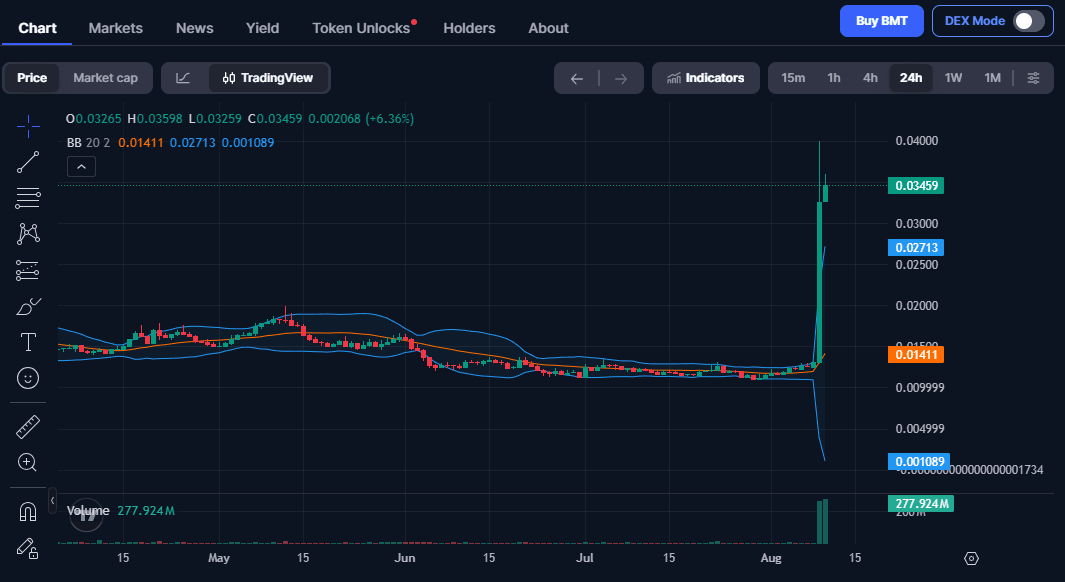Open chart settings sliders icon

(1033, 78)
